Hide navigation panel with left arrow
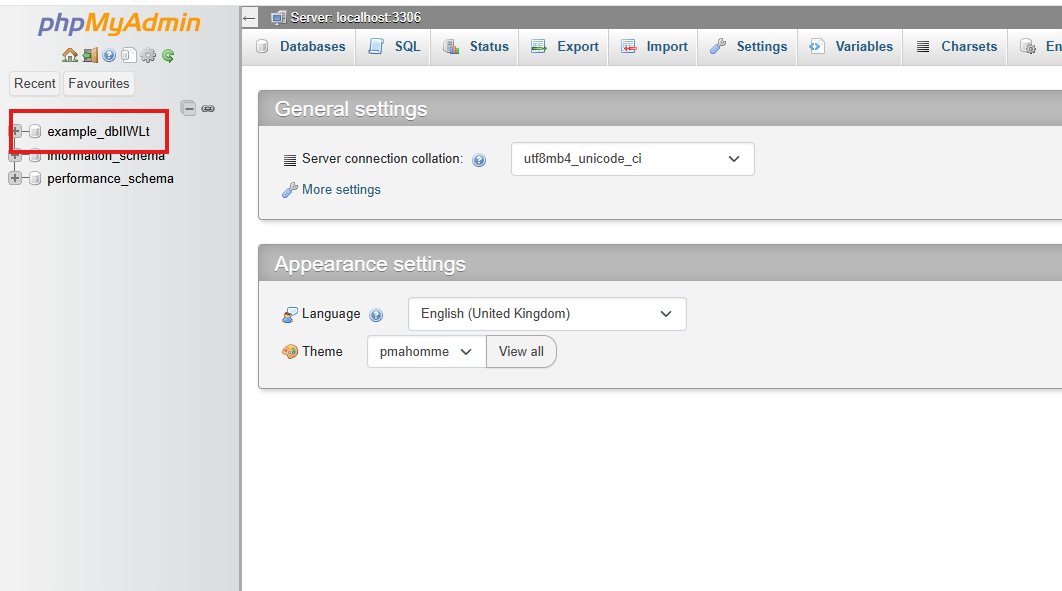Screen dimensions: 1062x591 click(249, 18)
